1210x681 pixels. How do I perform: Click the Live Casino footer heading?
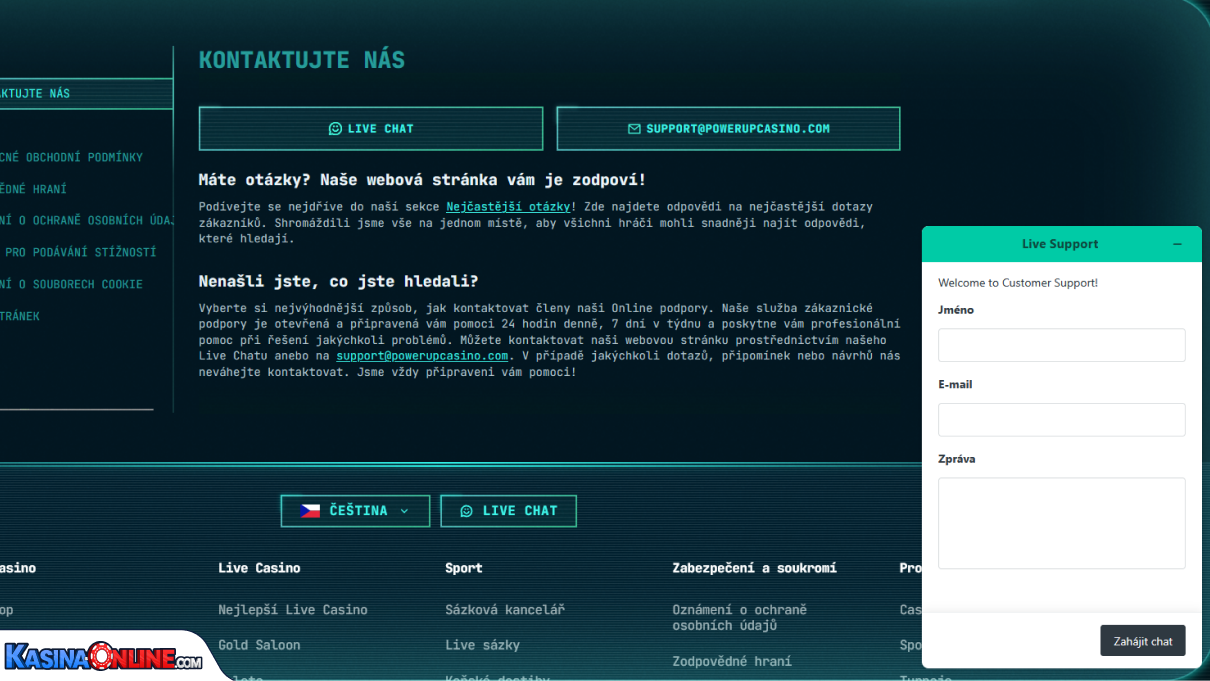(259, 568)
